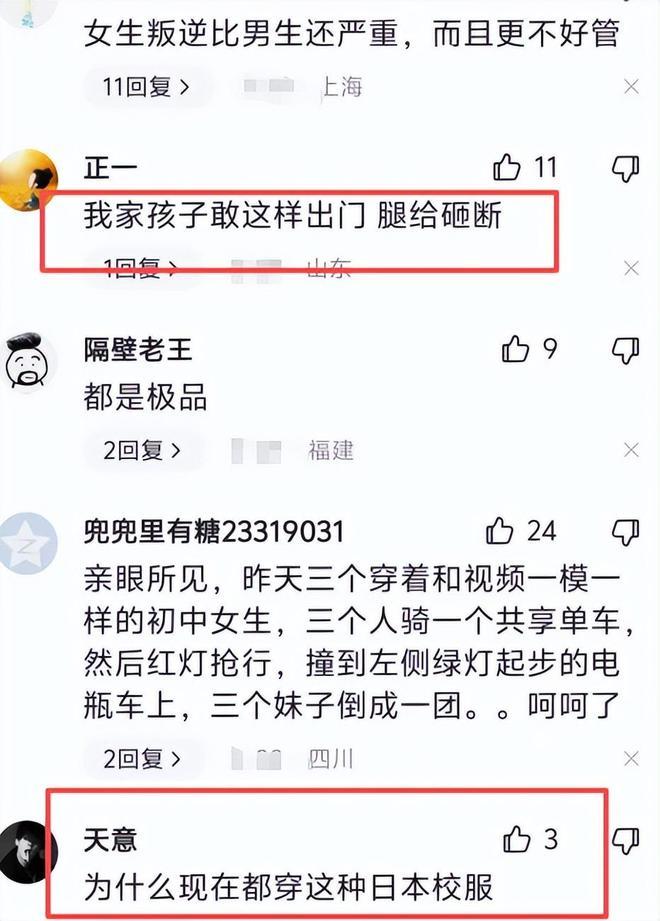Like 天意's comment about school uniforms

click(517, 839)
